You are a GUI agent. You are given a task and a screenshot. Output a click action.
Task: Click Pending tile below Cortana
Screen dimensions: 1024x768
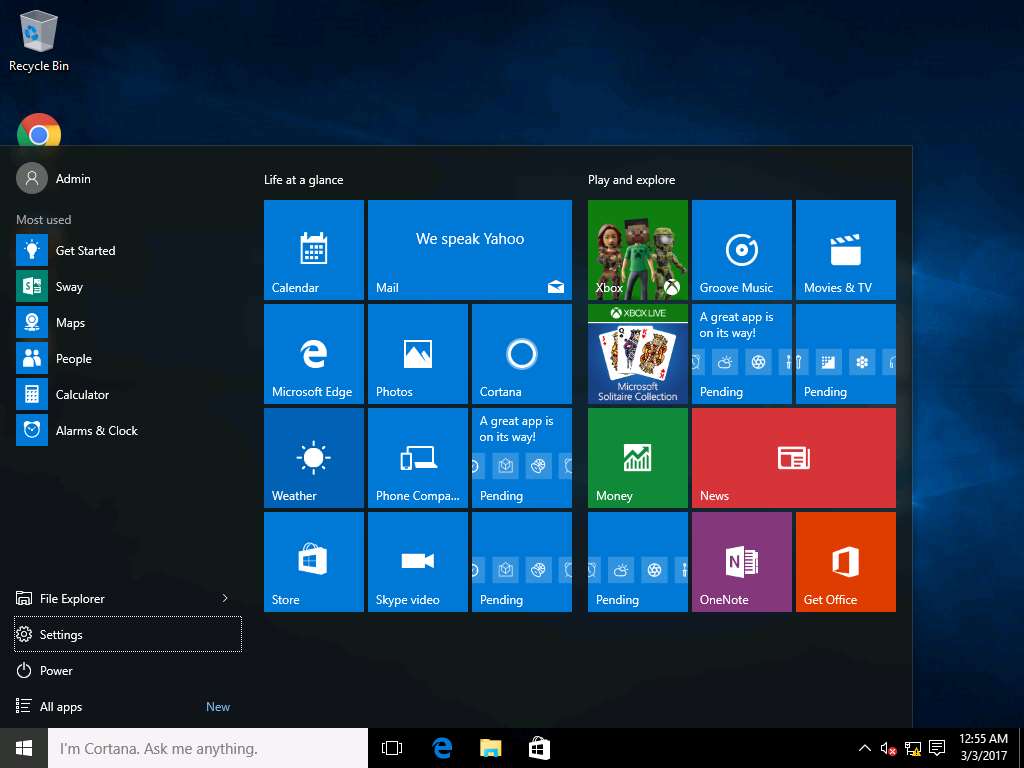point(522,458)
